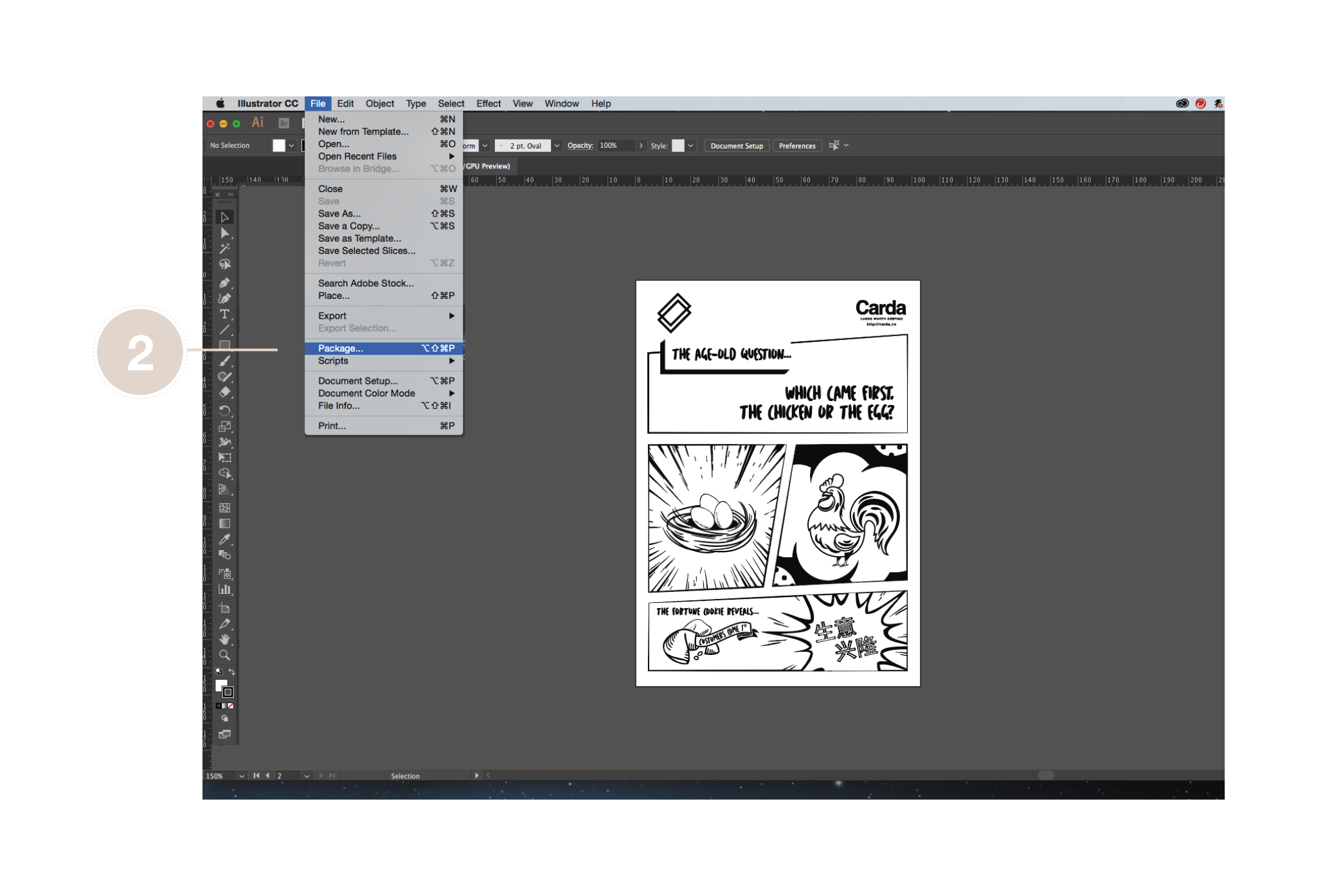This screenshot has height=896, width=1321.
Task: Click the white fill color swatch
Action: [278, 146]
